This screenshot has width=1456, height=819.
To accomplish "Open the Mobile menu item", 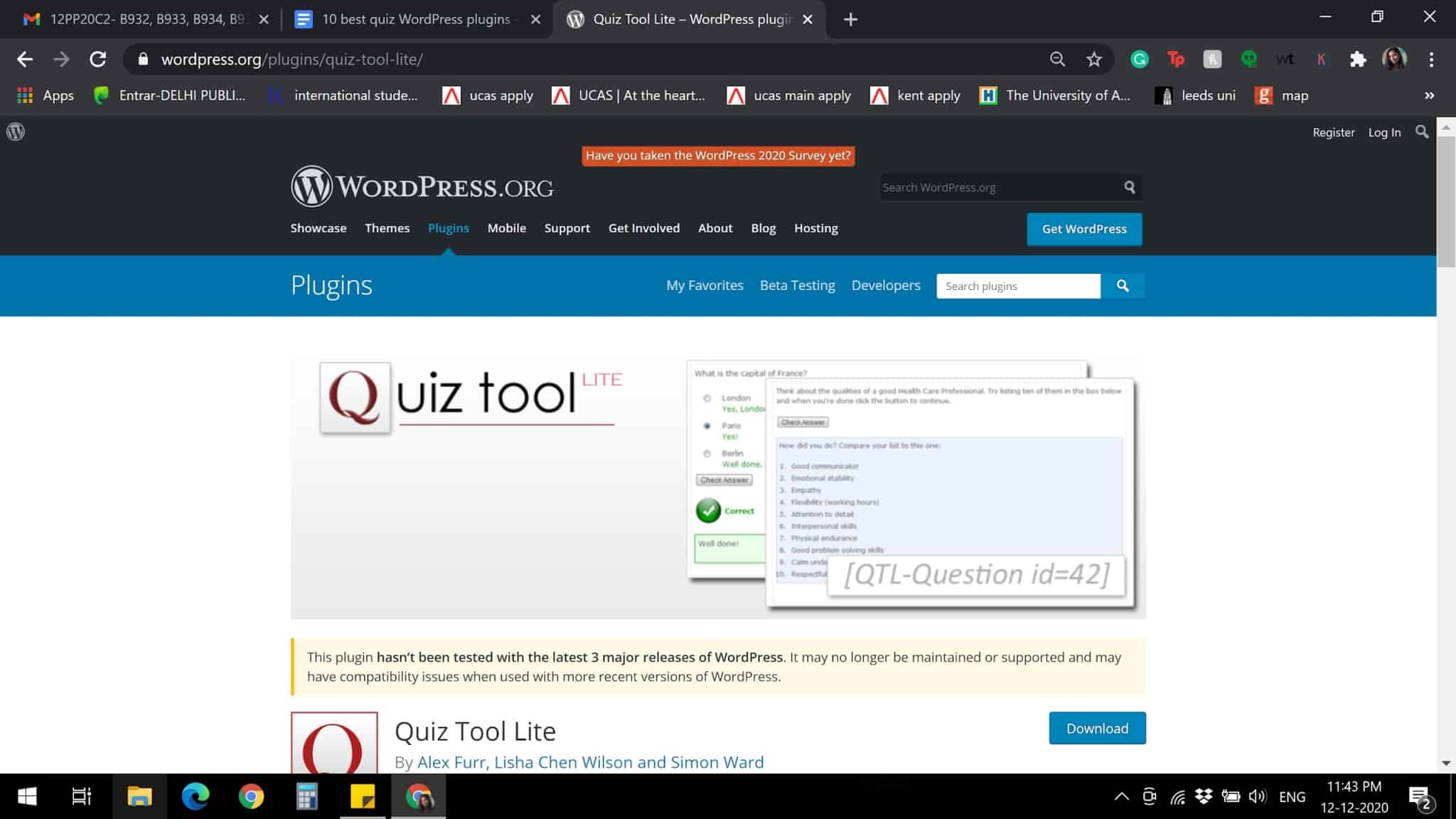I will (x=507, y=228).
